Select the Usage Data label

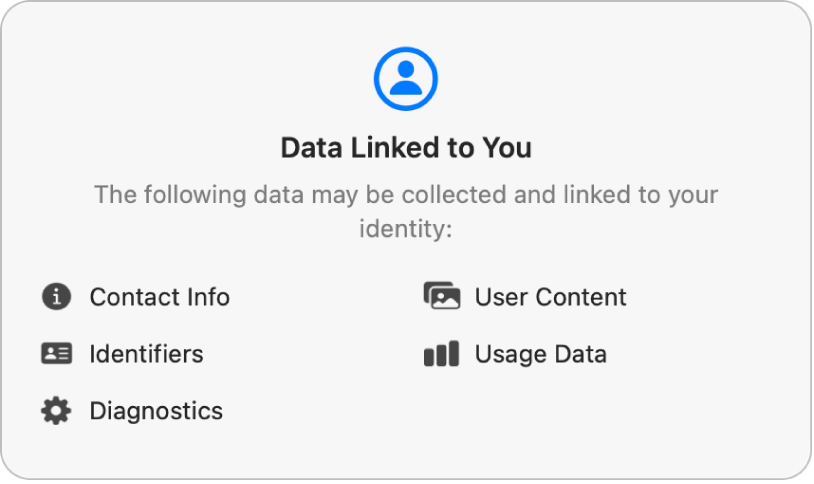pyautogui.click(x=540, y=354)
